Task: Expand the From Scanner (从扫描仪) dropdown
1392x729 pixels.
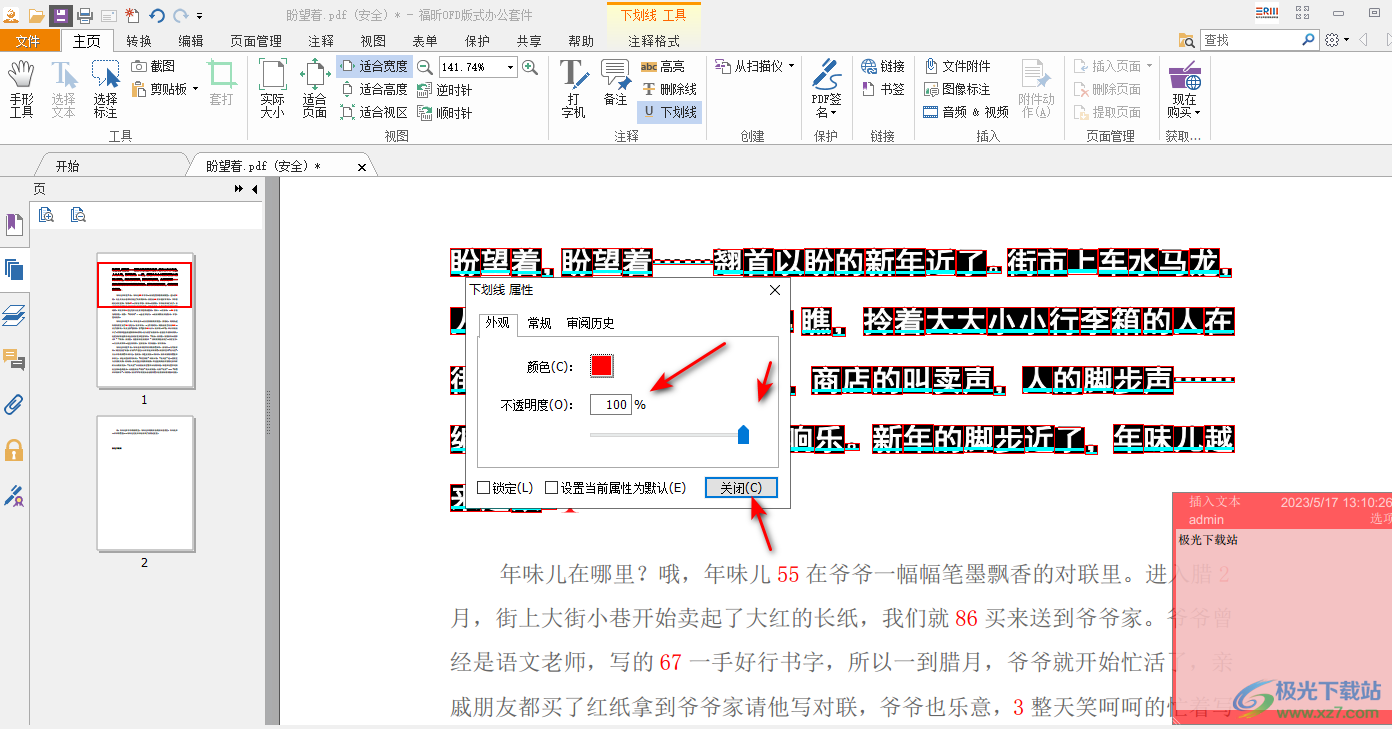Action: [x=792, y=66]
